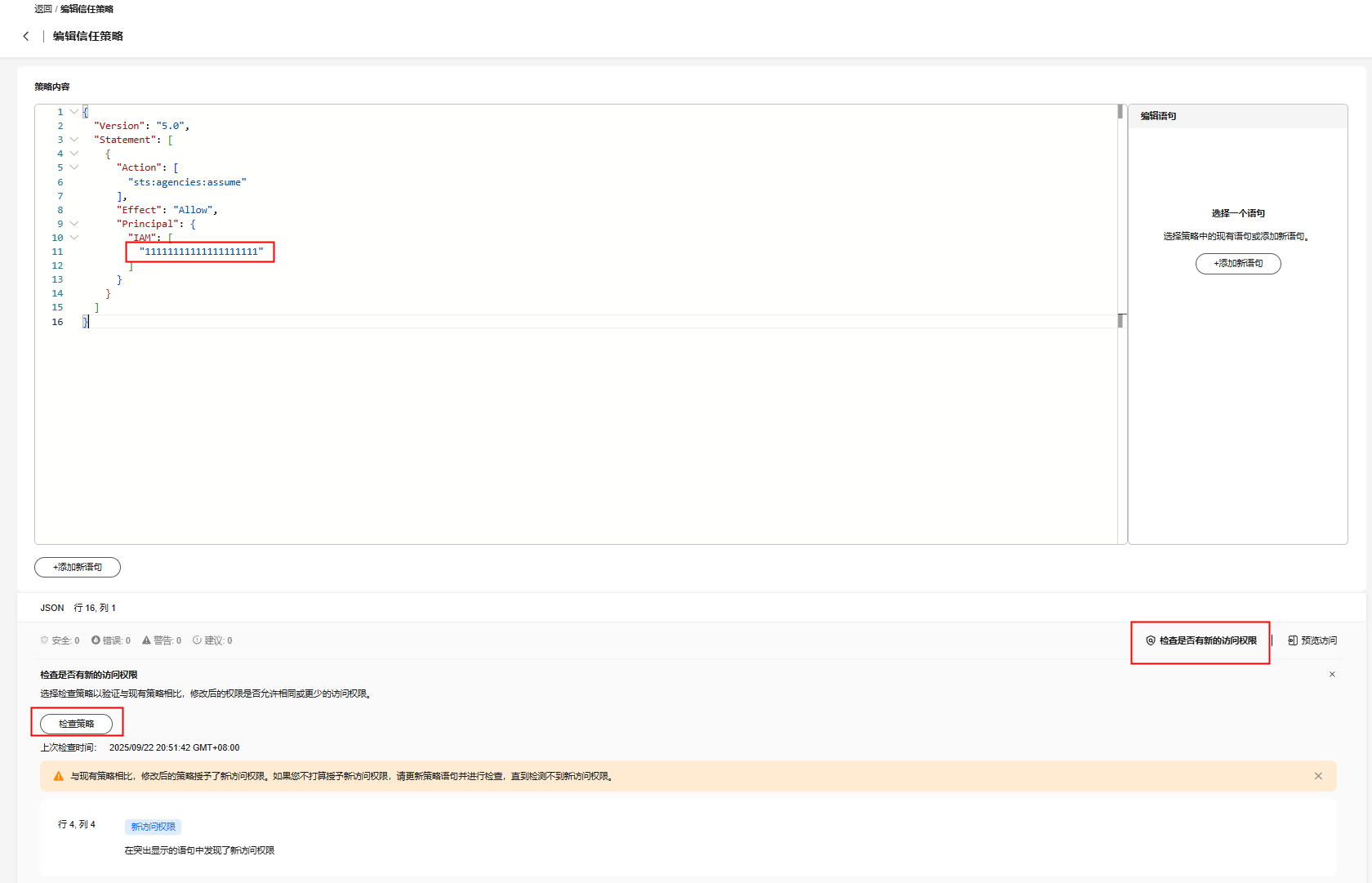Click the 返回 breadcrumb link
Screen dimensions: 1372x883
(x=43, y=9)
